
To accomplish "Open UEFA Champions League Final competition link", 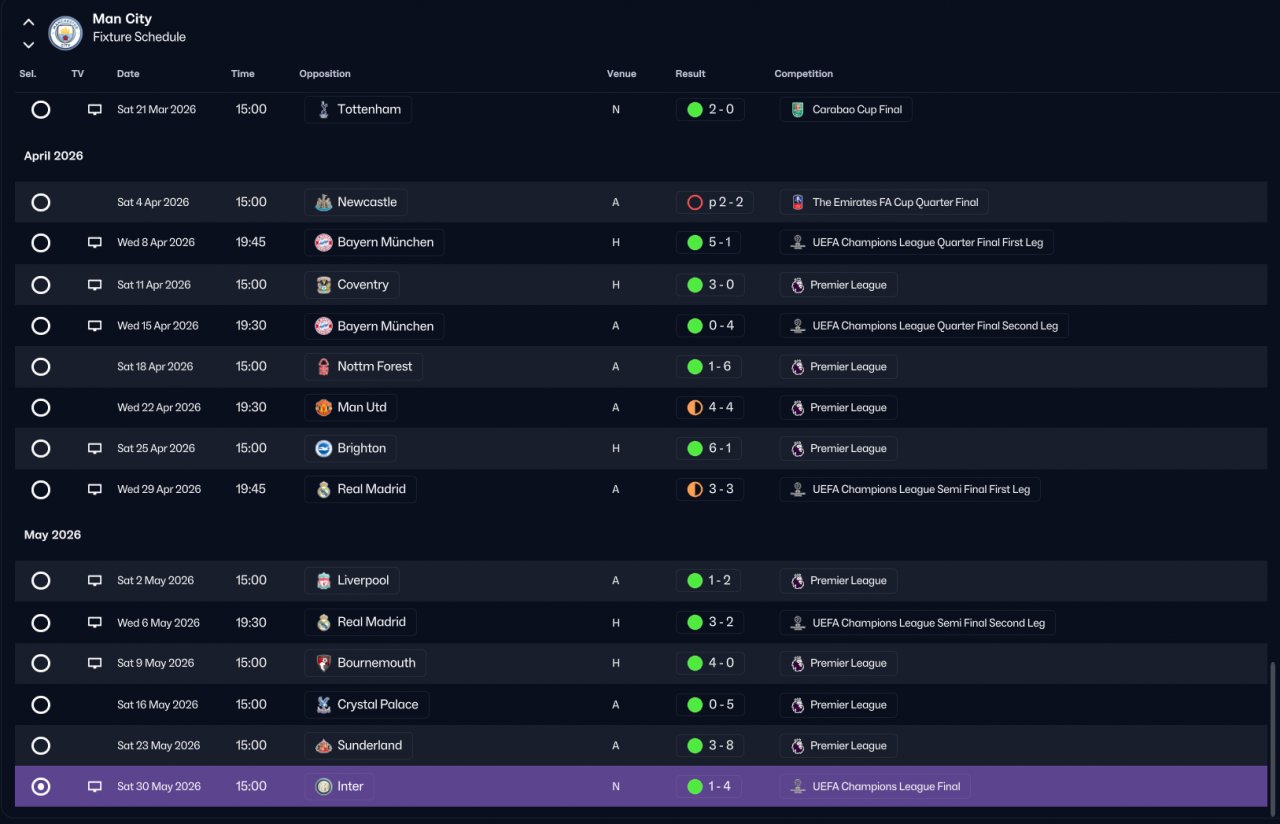I will click(875, 787).
